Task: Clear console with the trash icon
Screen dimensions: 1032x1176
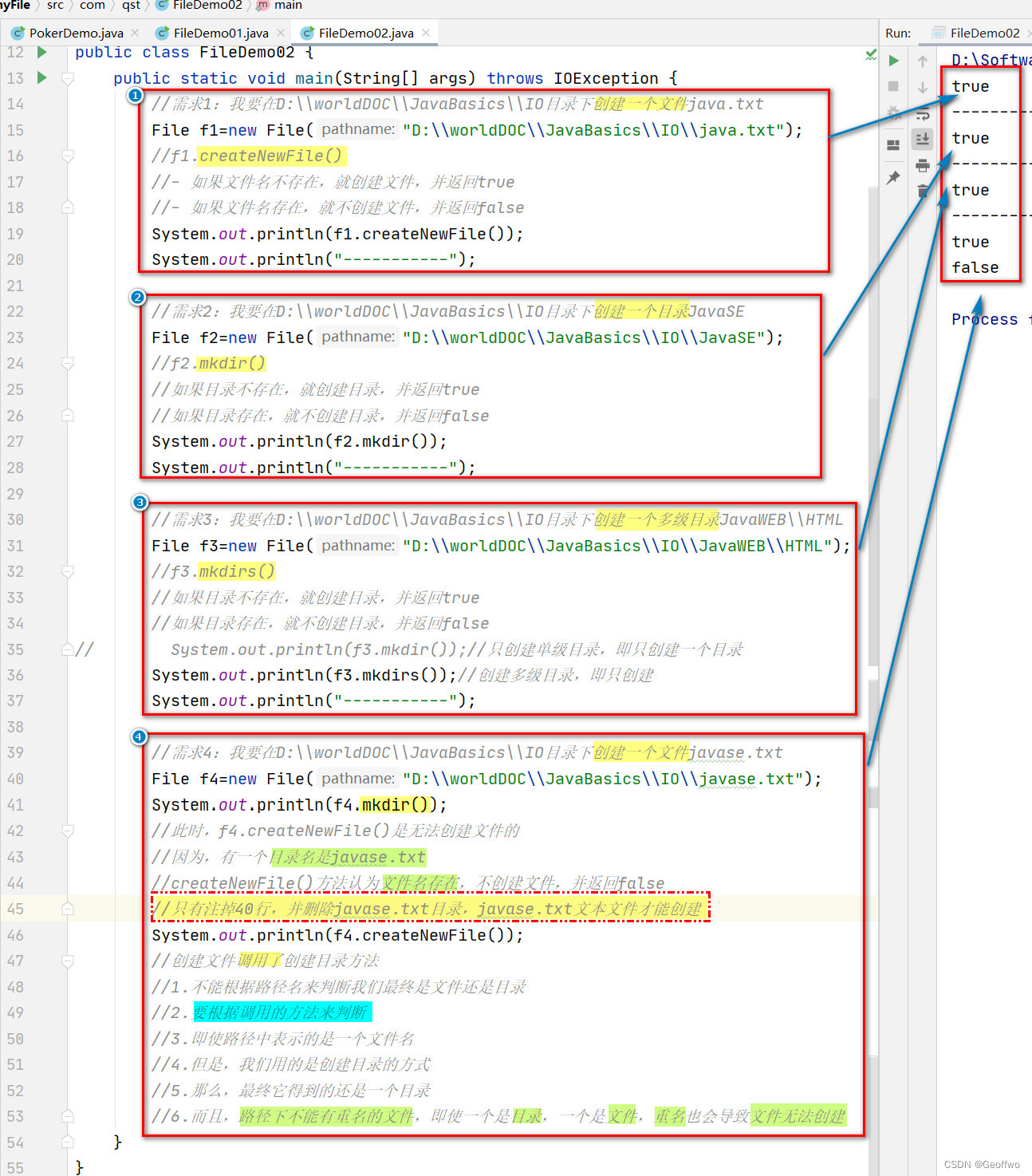Action: pyautogui.click(x=923, y=191)
